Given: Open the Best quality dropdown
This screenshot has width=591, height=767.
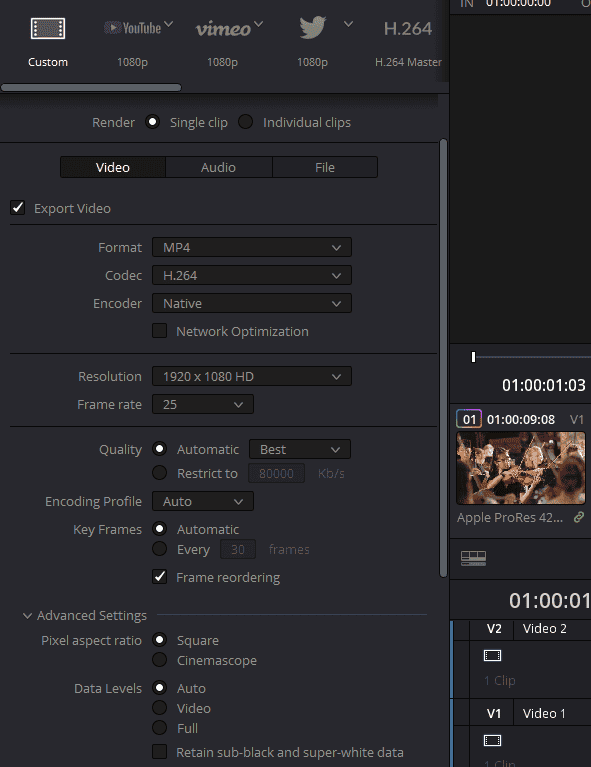Looking at the screenshot, I should coord(300,450).
